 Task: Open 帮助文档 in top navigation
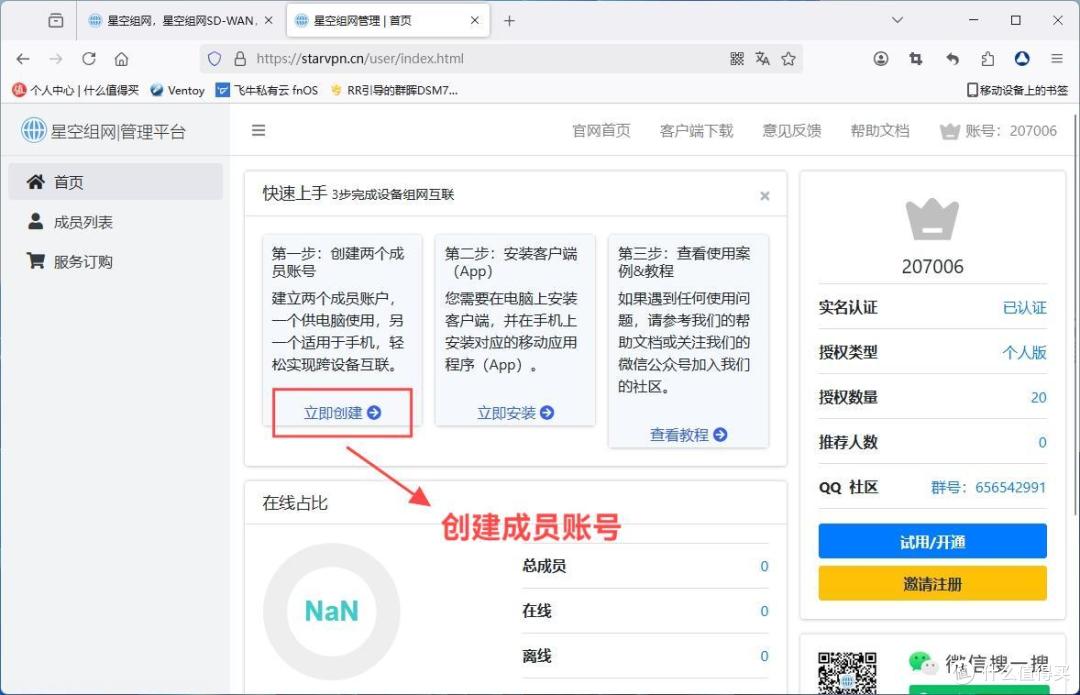(x=880, y=131)
